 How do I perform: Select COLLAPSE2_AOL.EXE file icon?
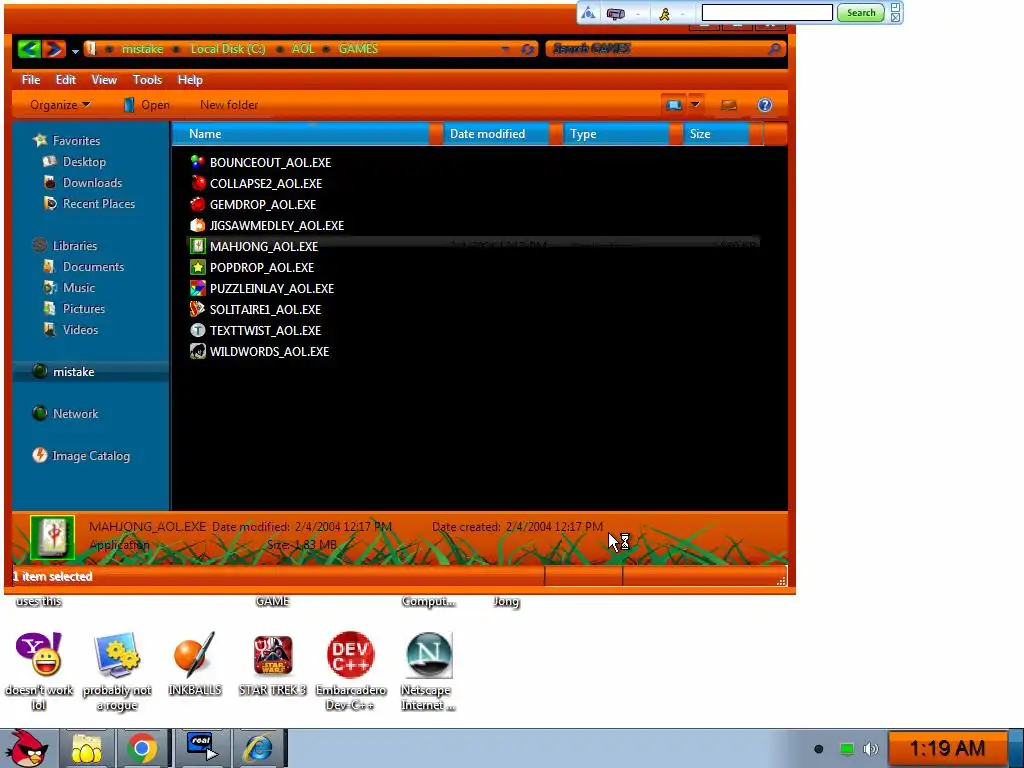(x=197, y=183)
